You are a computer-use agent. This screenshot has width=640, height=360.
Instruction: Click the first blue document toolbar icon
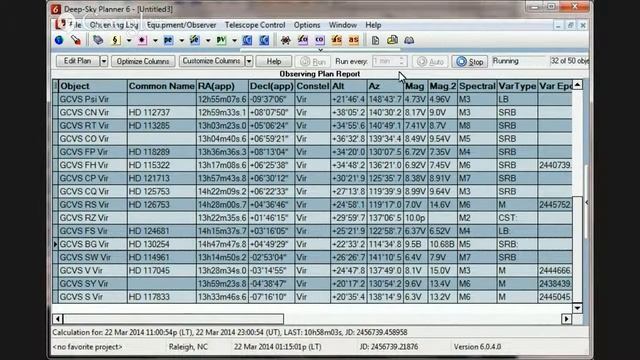point(247,40)
